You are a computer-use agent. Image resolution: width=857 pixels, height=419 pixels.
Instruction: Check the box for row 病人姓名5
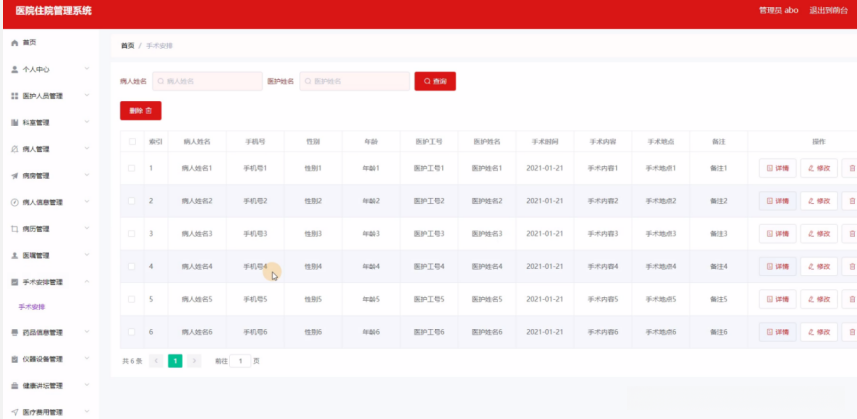point(132,299)
